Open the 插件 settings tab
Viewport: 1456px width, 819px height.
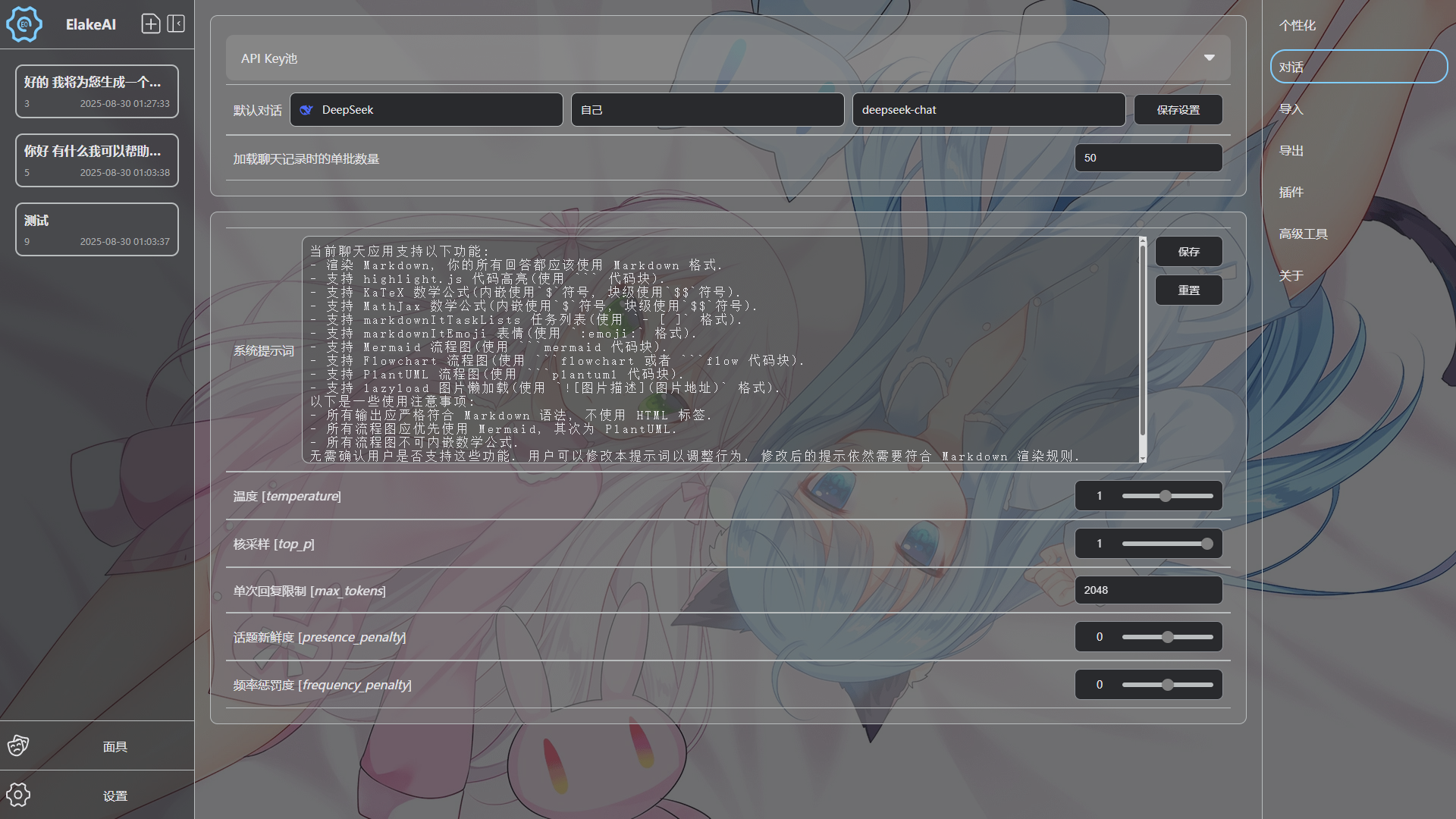click(1291, 193)
